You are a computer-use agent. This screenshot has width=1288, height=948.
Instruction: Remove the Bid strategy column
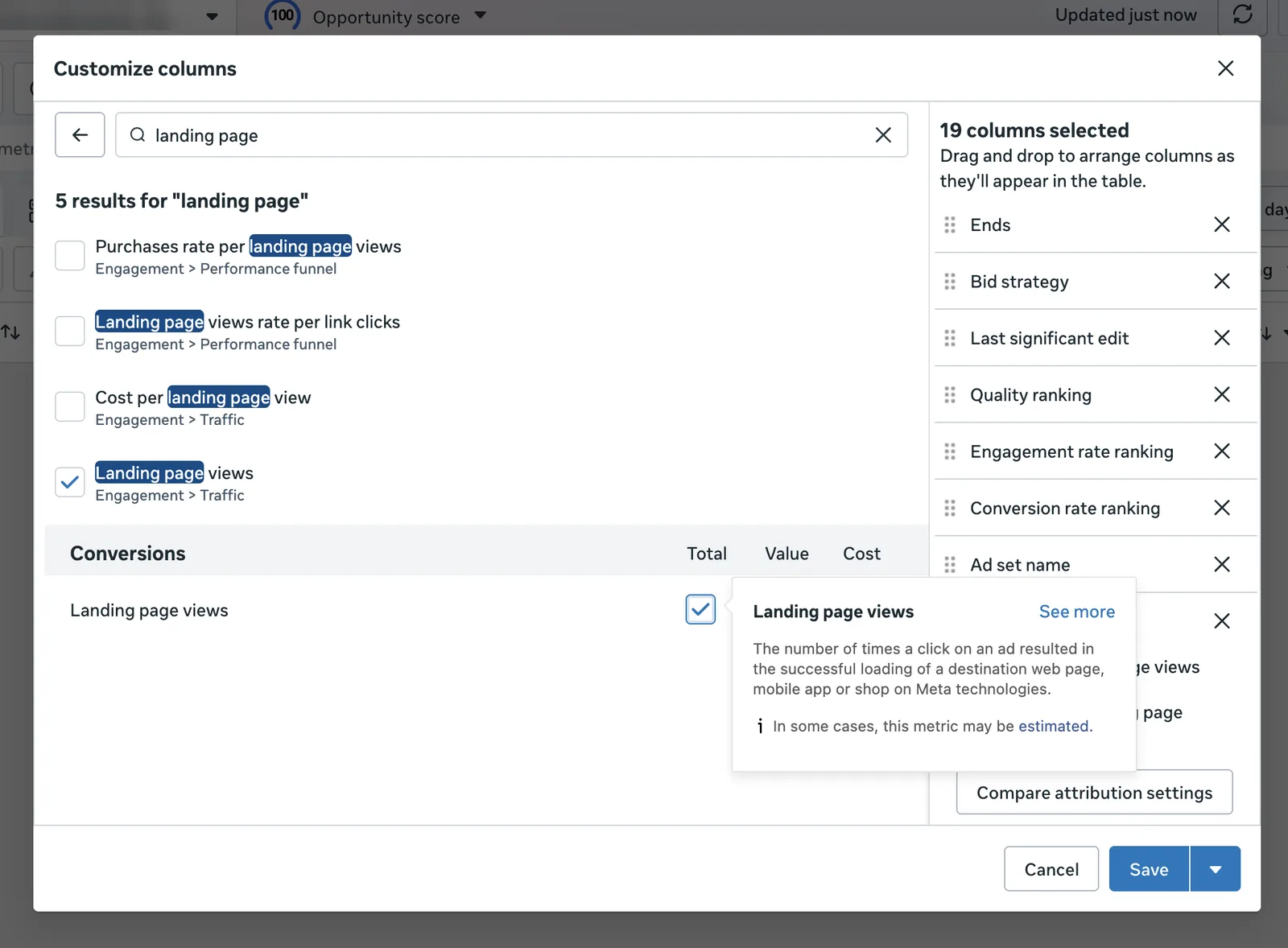coord(1222,281)
